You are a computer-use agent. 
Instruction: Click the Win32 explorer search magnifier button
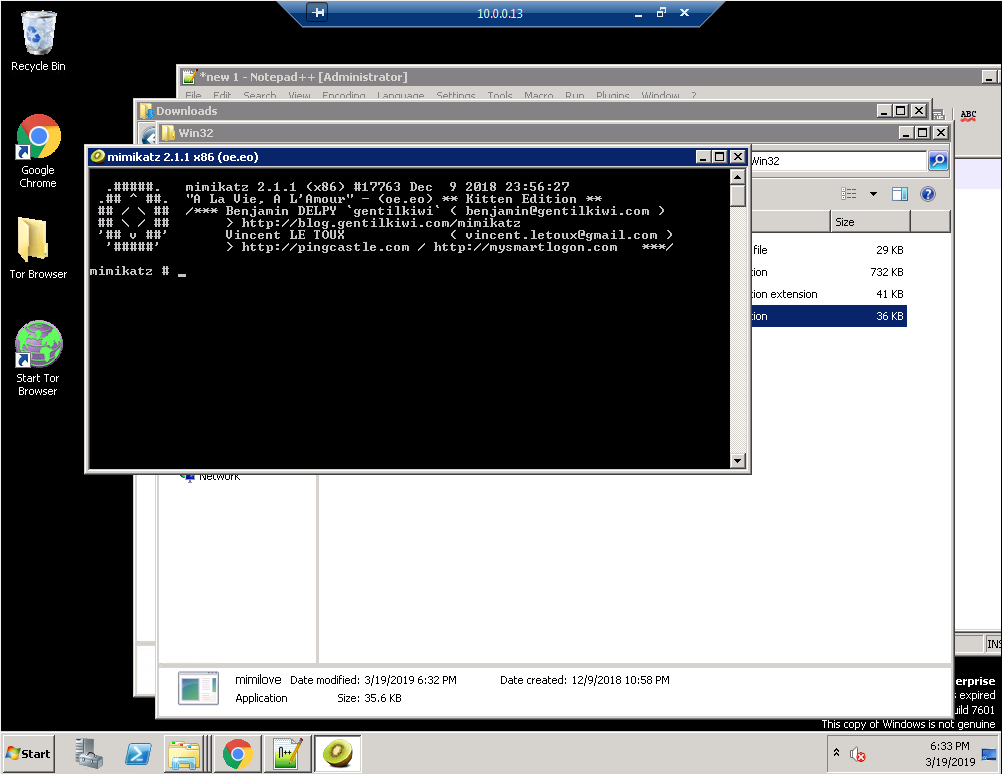click(937, 160)
